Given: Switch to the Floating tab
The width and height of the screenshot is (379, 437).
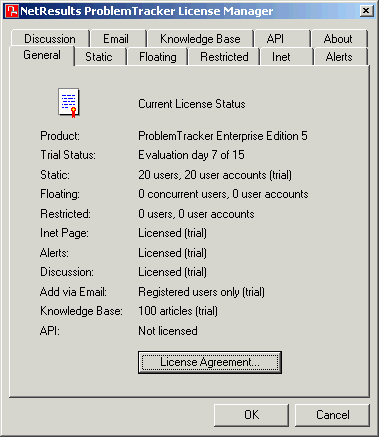Looking at the screenshot, I should click(158, 57).
